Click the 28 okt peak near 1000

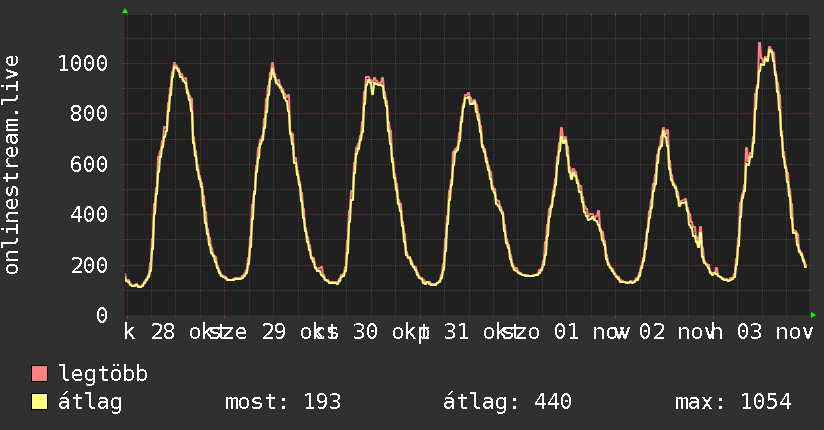(175, 64)
